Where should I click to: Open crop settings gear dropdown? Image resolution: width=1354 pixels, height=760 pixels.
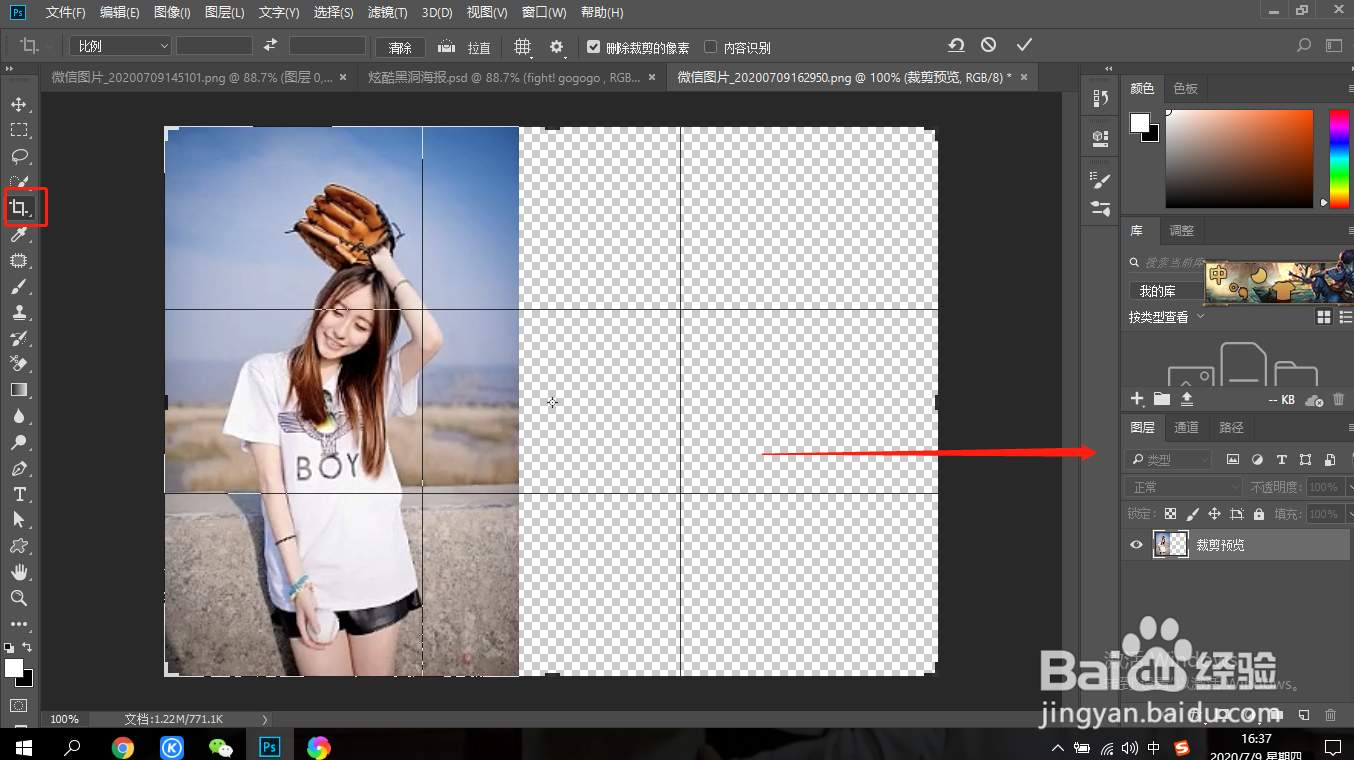pos(557,46)
